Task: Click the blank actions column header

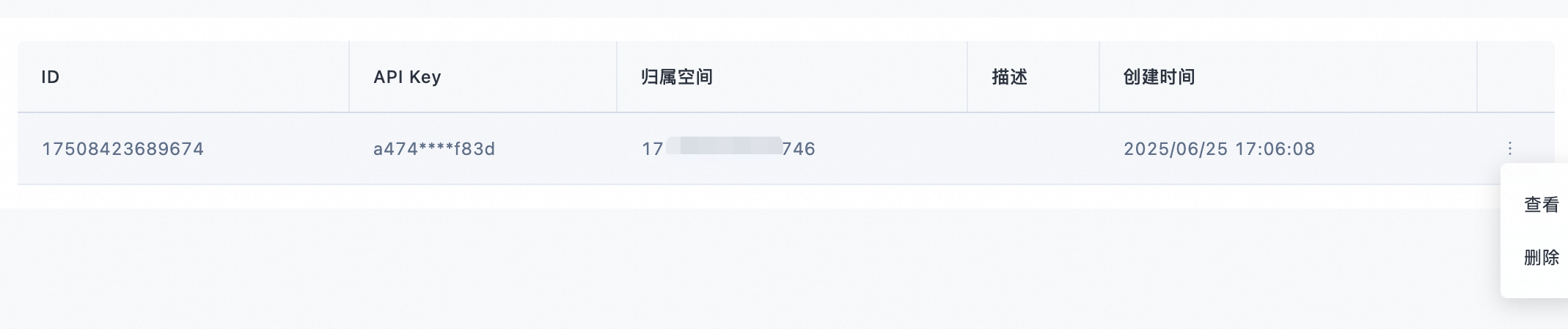Action: [1515, 77]
